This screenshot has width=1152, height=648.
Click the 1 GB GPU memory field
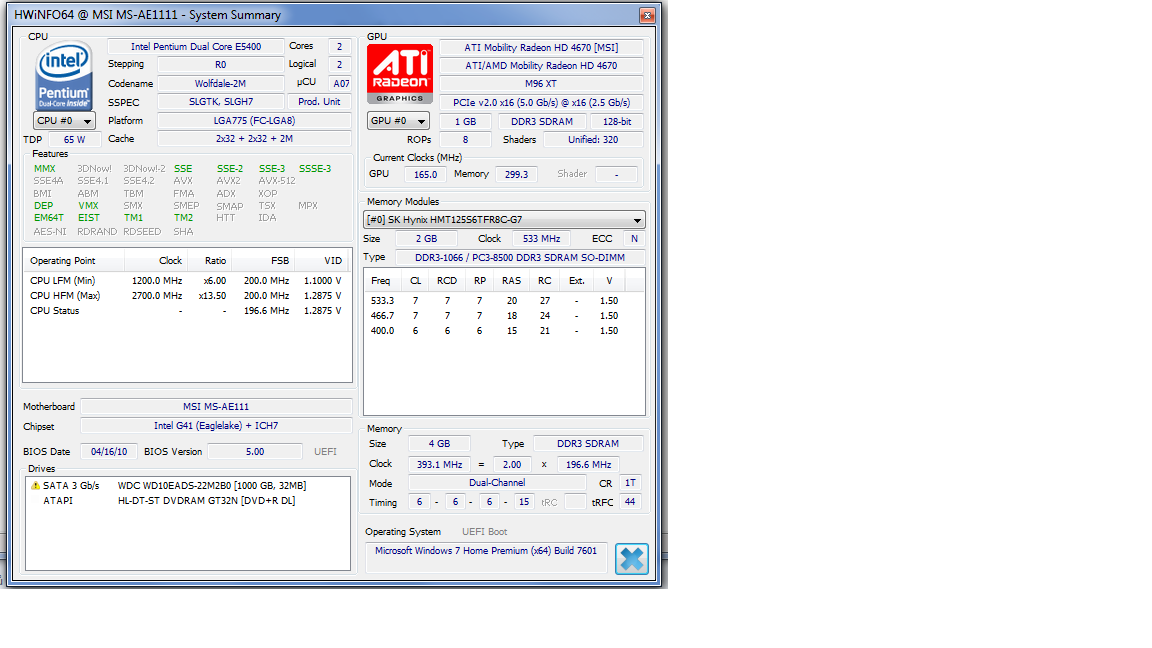[x=465, y=121]
